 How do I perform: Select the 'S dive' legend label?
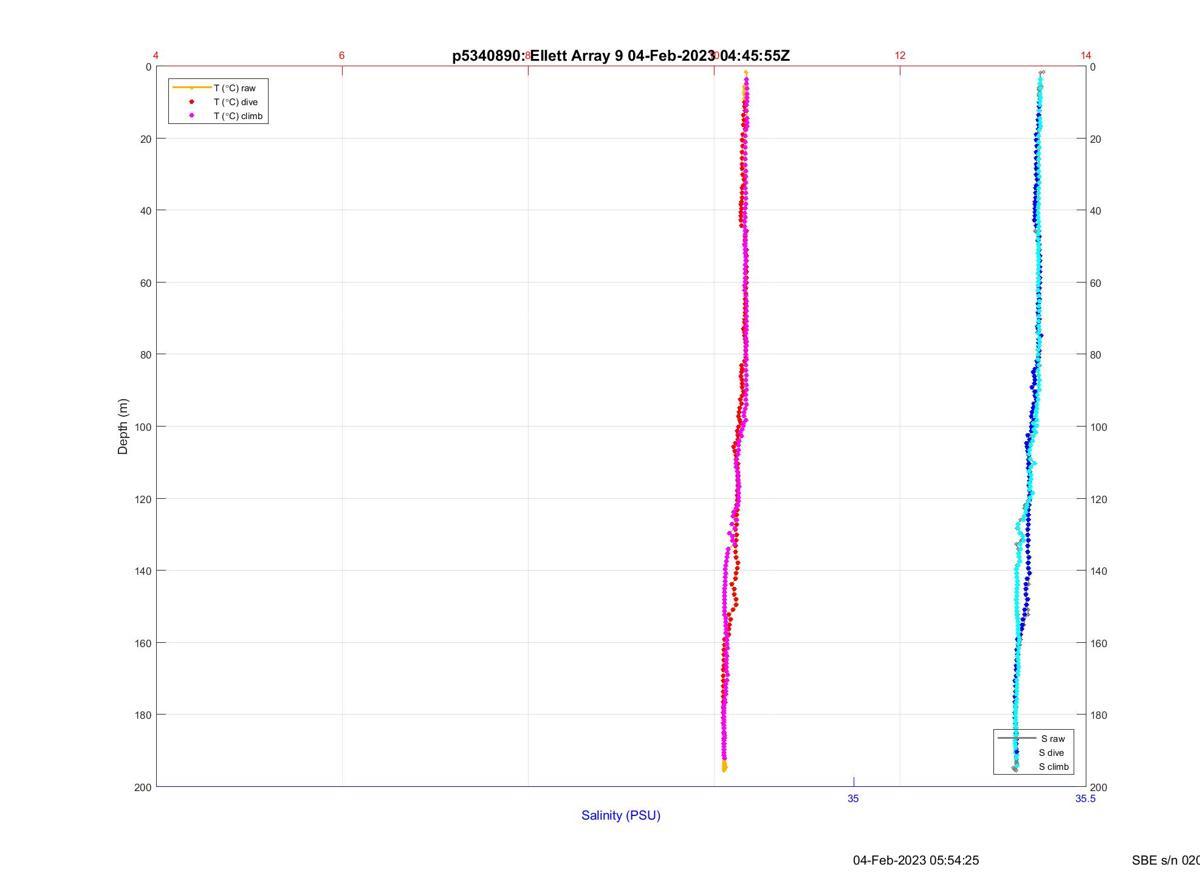click(x=1051, y=752)
